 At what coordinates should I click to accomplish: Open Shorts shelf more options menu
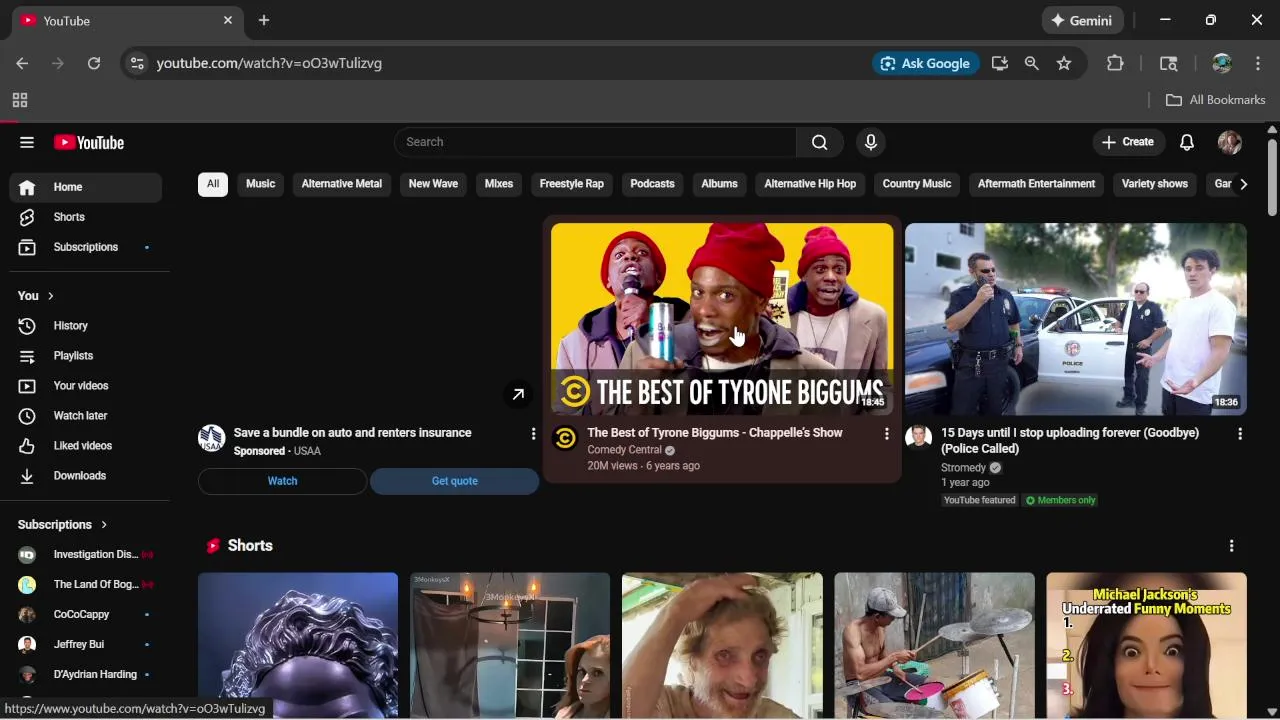pyautogui.click(x=1231, y=546)
